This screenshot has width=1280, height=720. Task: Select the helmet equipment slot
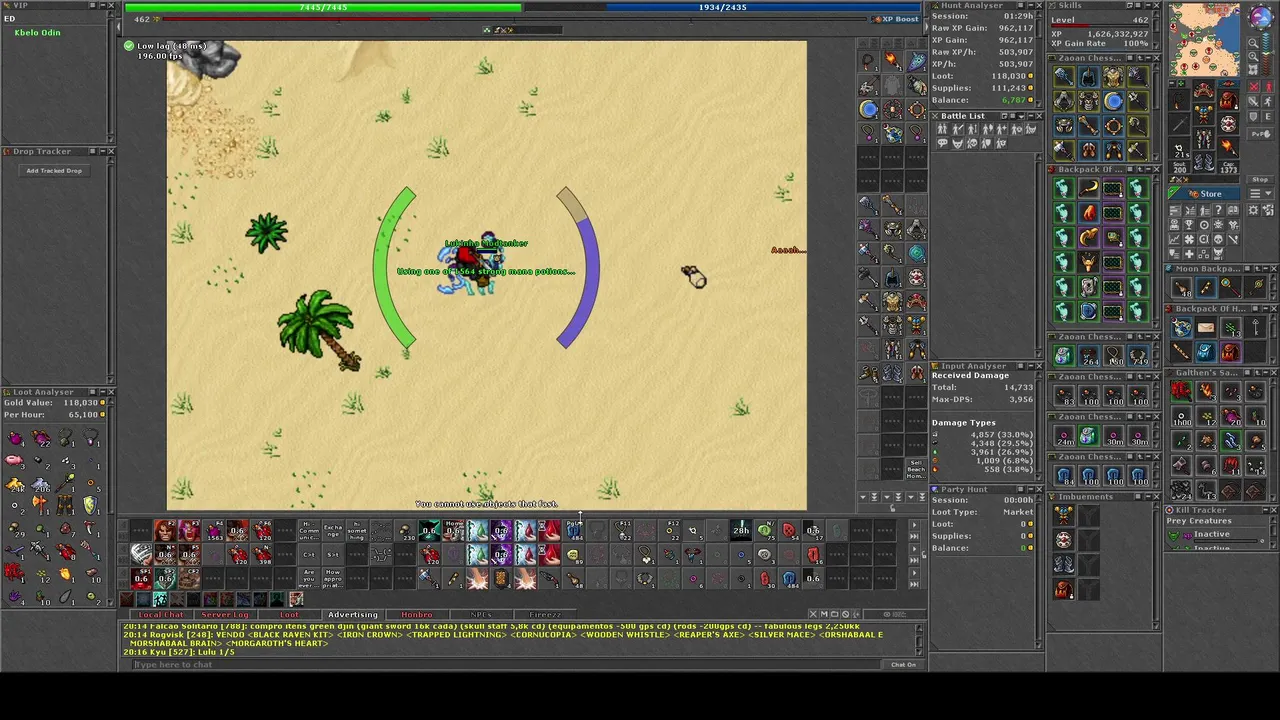pyautogui.click(x=1204, y=90)
